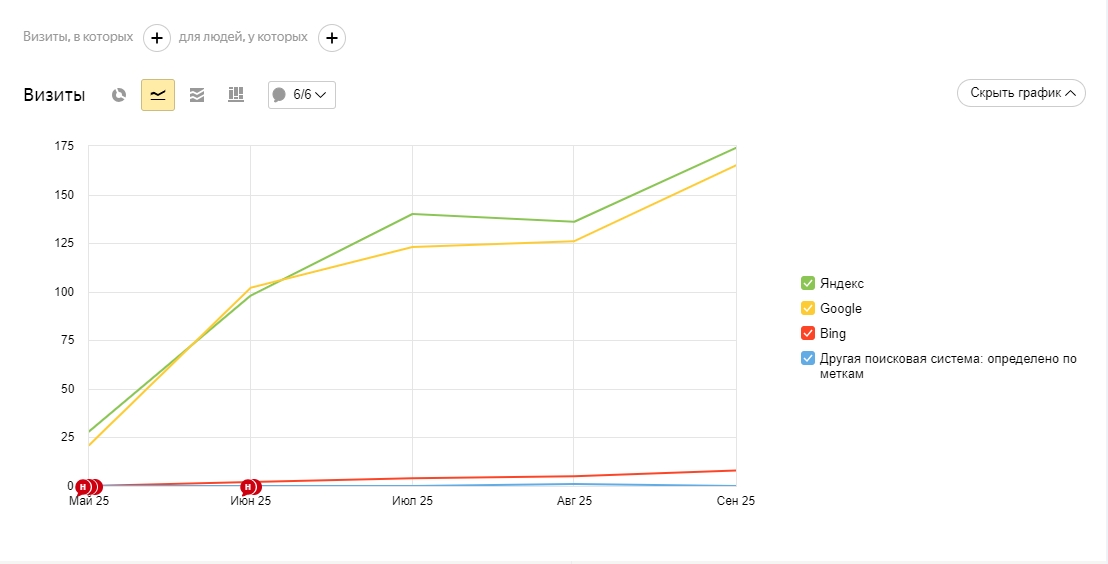Select the line chart view
The width and height of the screenshot is (1108, 564).
coord(158,95)
